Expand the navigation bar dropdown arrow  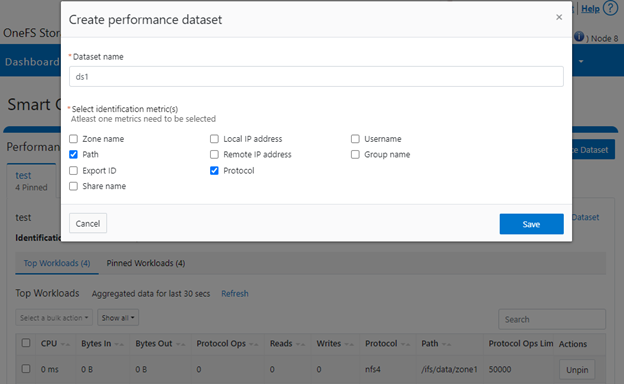click(x=581, y=61)
